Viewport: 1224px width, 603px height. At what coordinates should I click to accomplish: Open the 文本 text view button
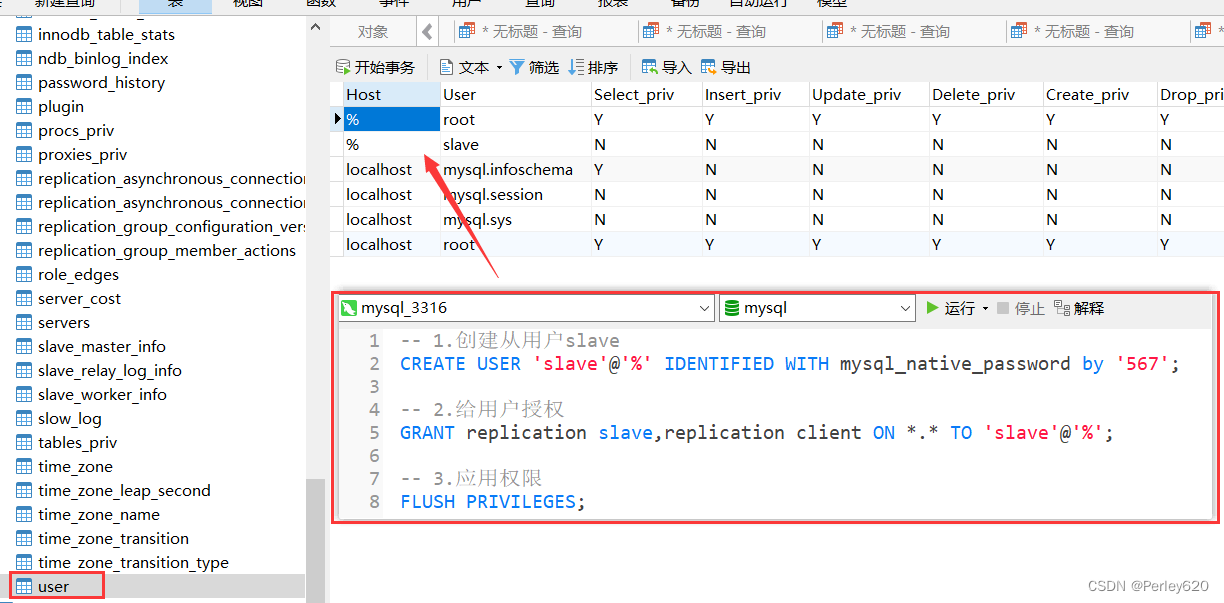(465, 67)
